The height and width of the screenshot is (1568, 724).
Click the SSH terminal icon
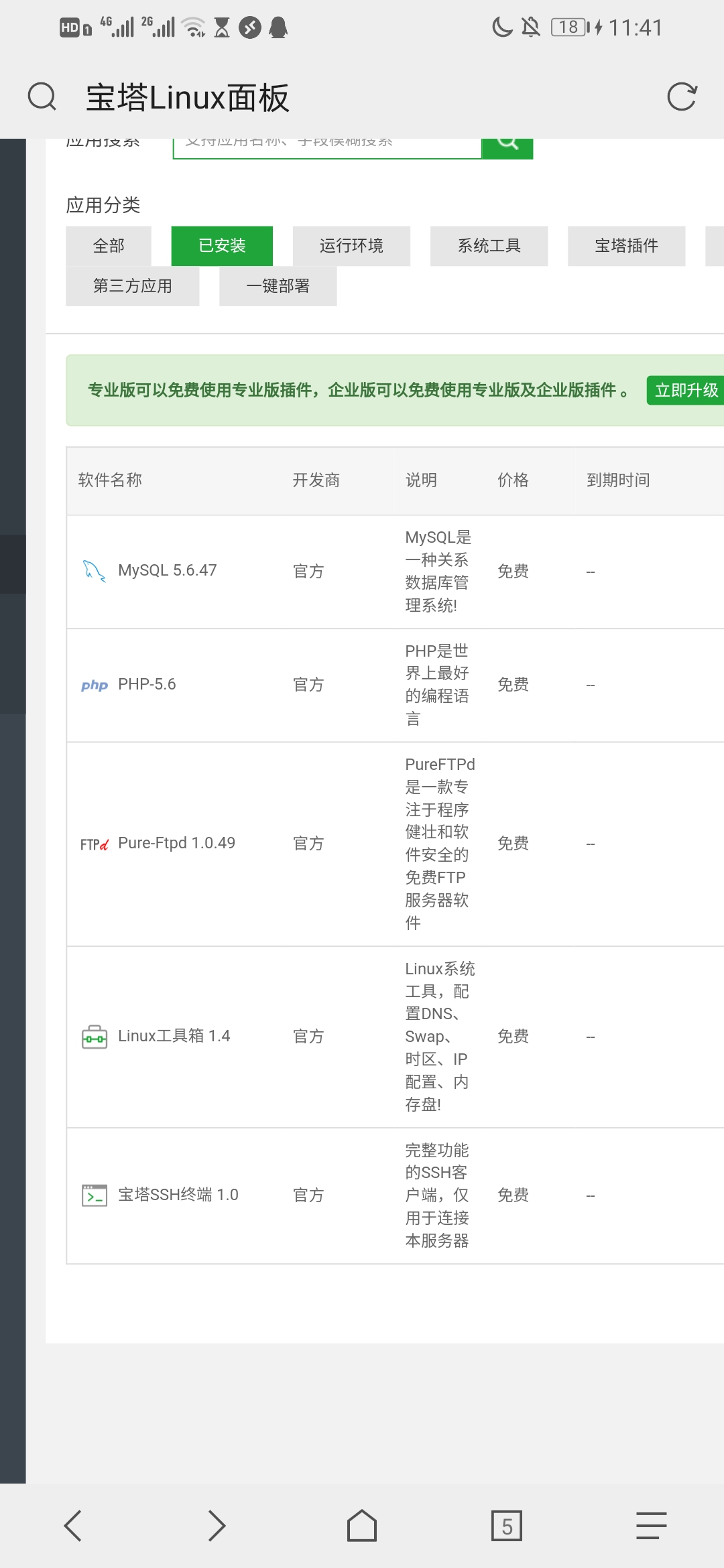click(95, 1195)
